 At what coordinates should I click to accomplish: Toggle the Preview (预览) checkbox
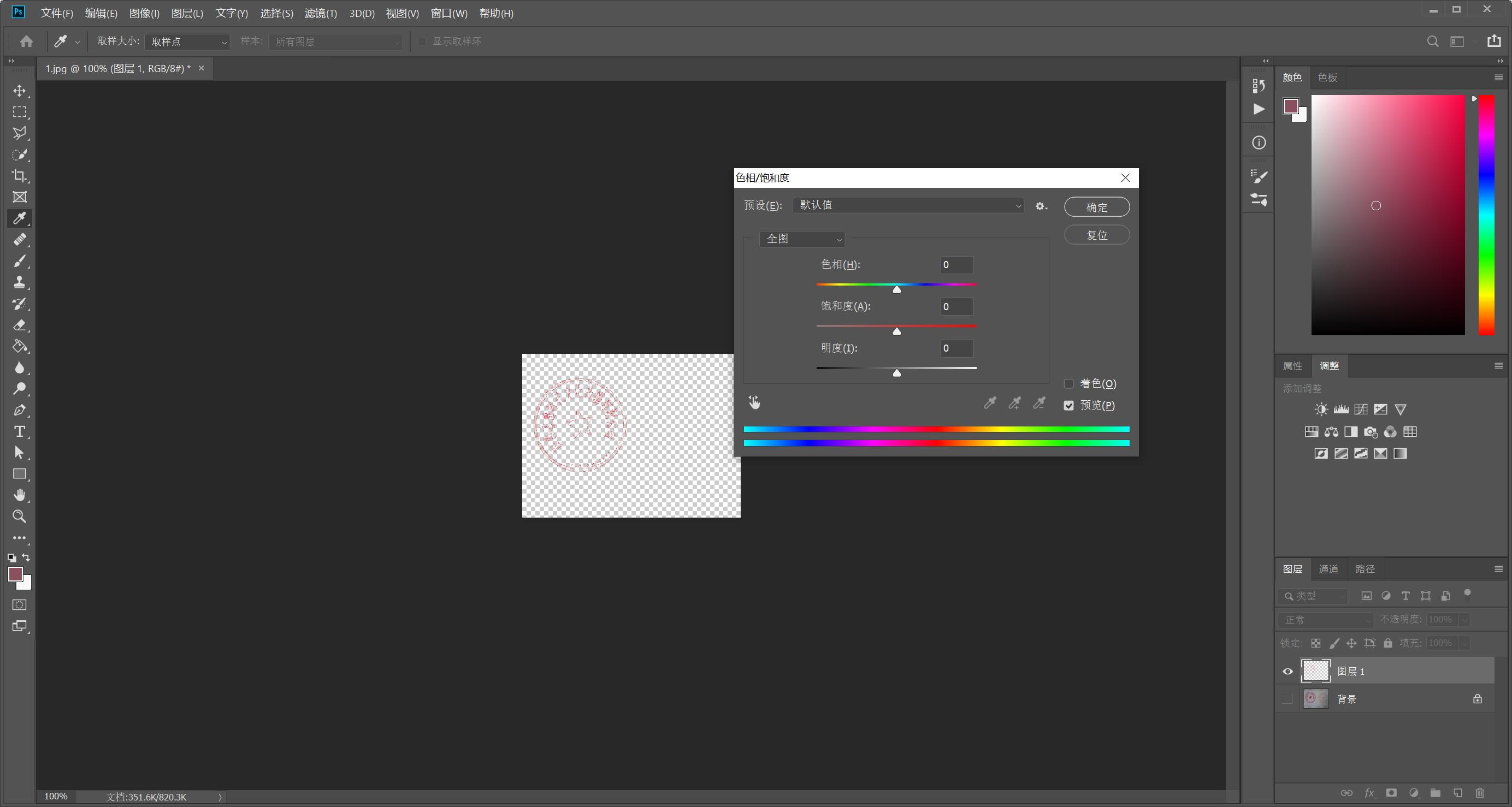[1068, 405]
